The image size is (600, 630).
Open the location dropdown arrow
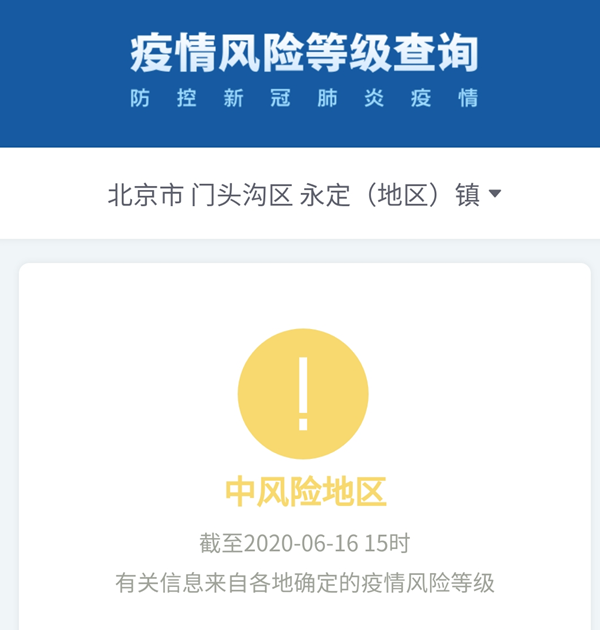[495, 194]
